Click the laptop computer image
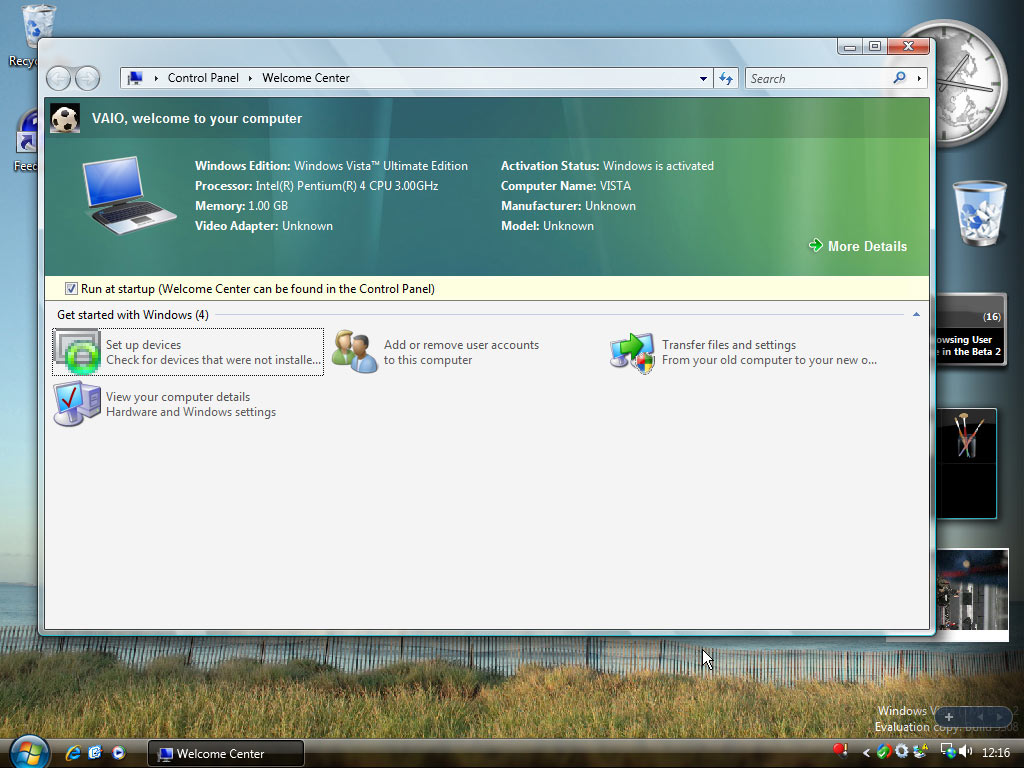1024x768 pixels. pyautogui.click(x=129, y=195)
